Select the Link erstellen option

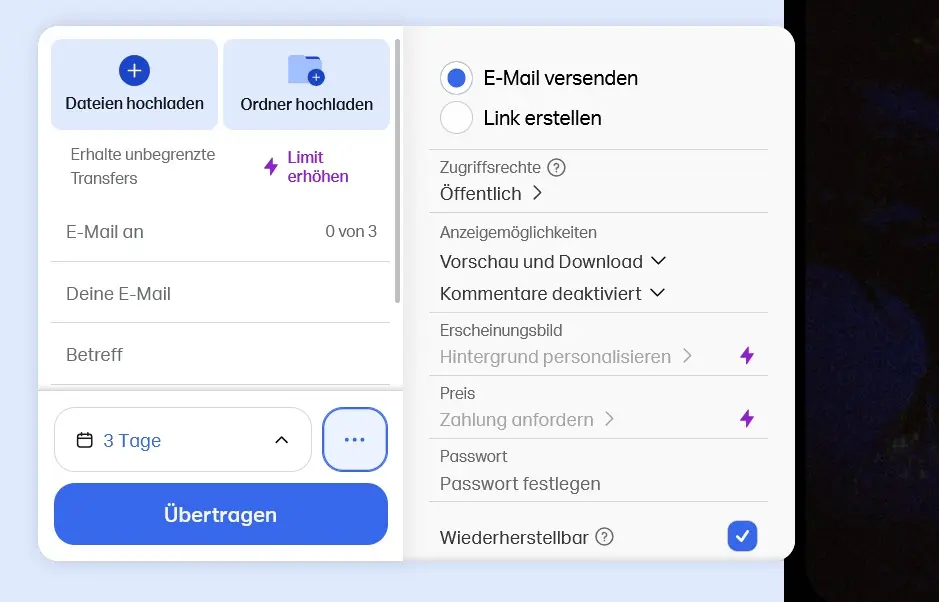(x=456, y=117)
